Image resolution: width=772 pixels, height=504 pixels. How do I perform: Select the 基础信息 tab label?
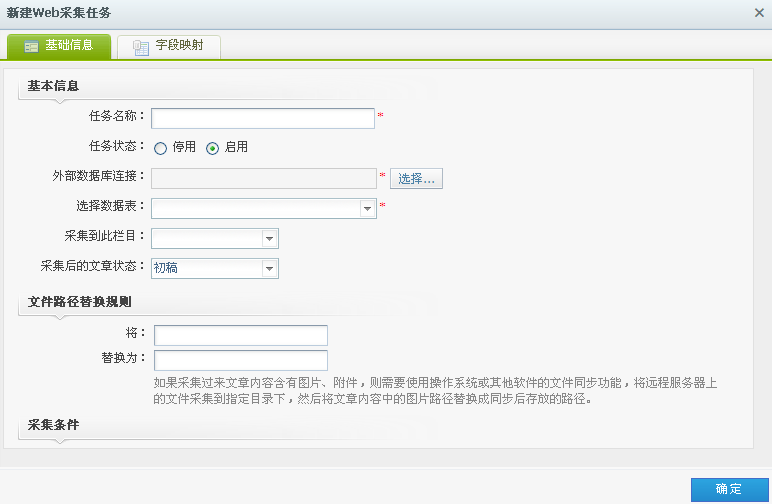click(x=69, y=46)
